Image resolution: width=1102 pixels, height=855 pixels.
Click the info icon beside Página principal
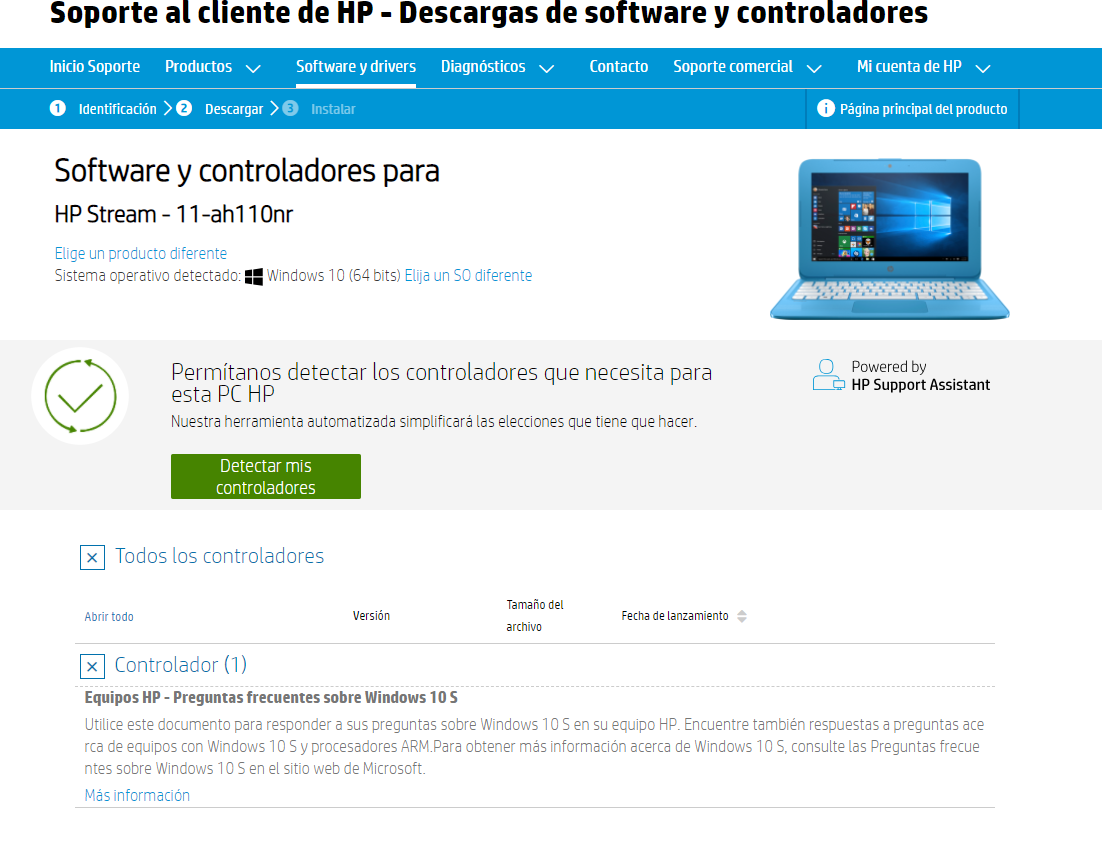pos(826,108)
